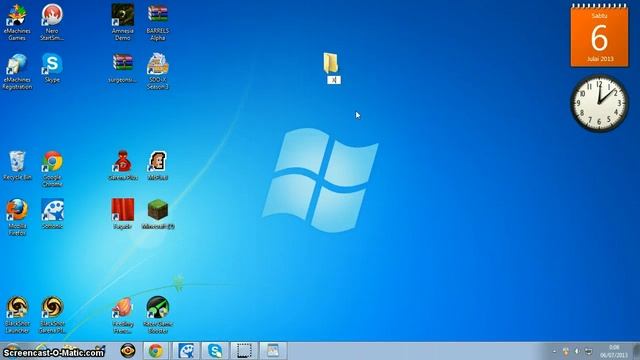
Task: Select the surgeonsi... archive icon
Action: [x=122, y=68]
